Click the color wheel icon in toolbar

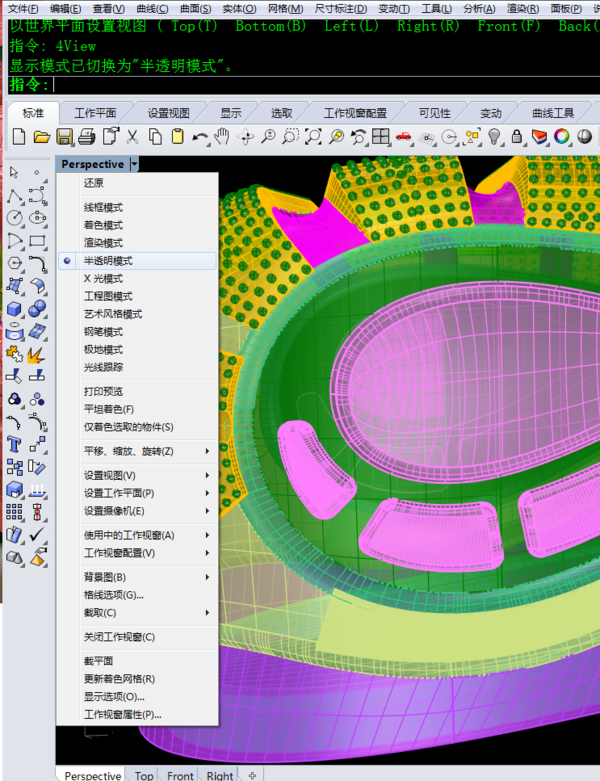(562, 136)
